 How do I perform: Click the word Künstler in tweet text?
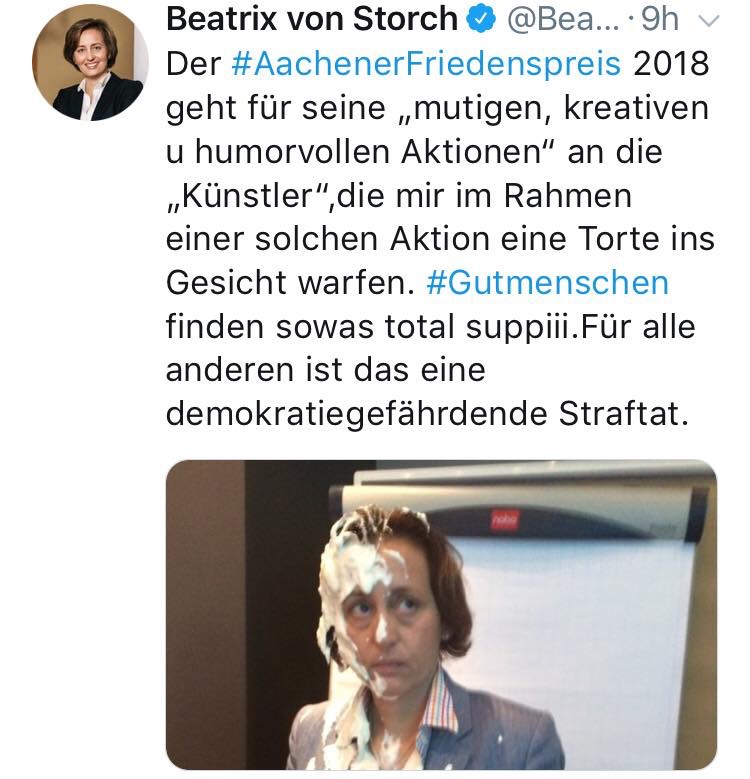(247, 195)
